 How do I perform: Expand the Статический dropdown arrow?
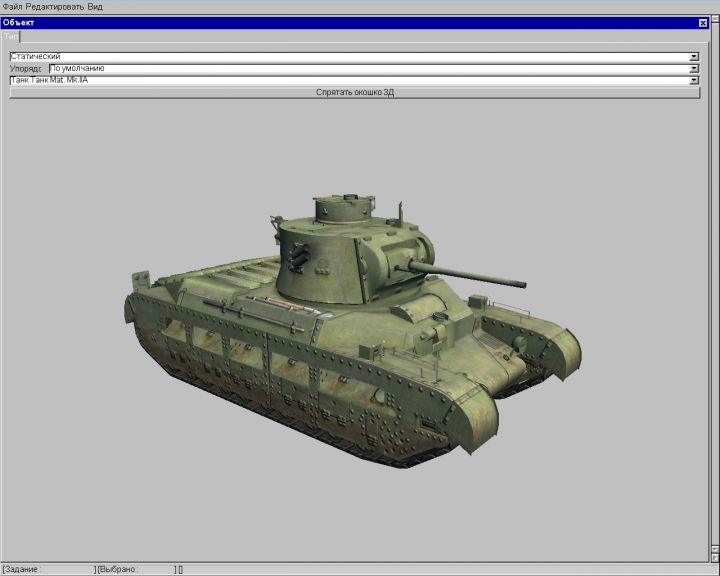pyautogui.click(x=694, y=57)
